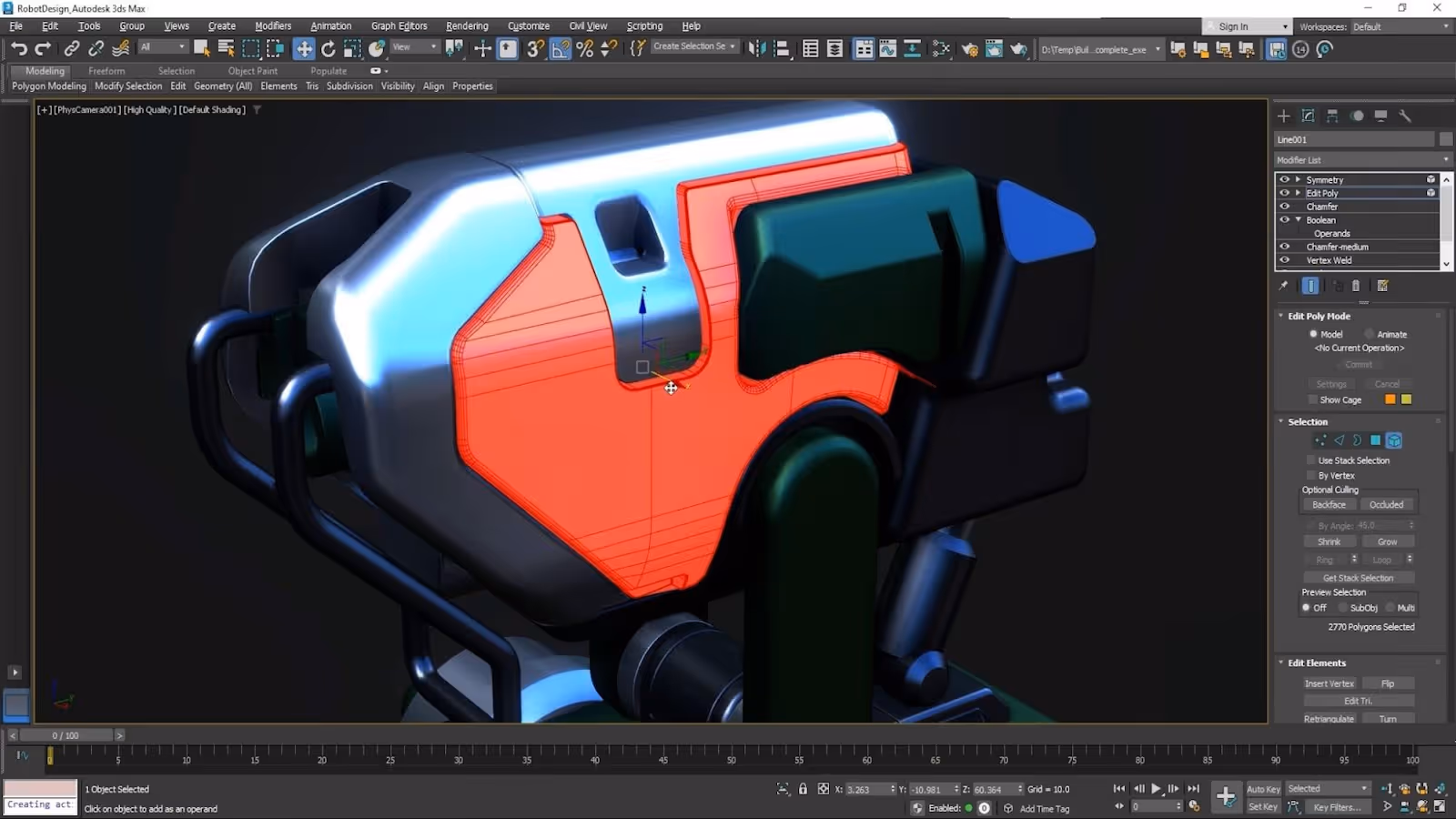Open the Schematic View icon

point(941,48)
